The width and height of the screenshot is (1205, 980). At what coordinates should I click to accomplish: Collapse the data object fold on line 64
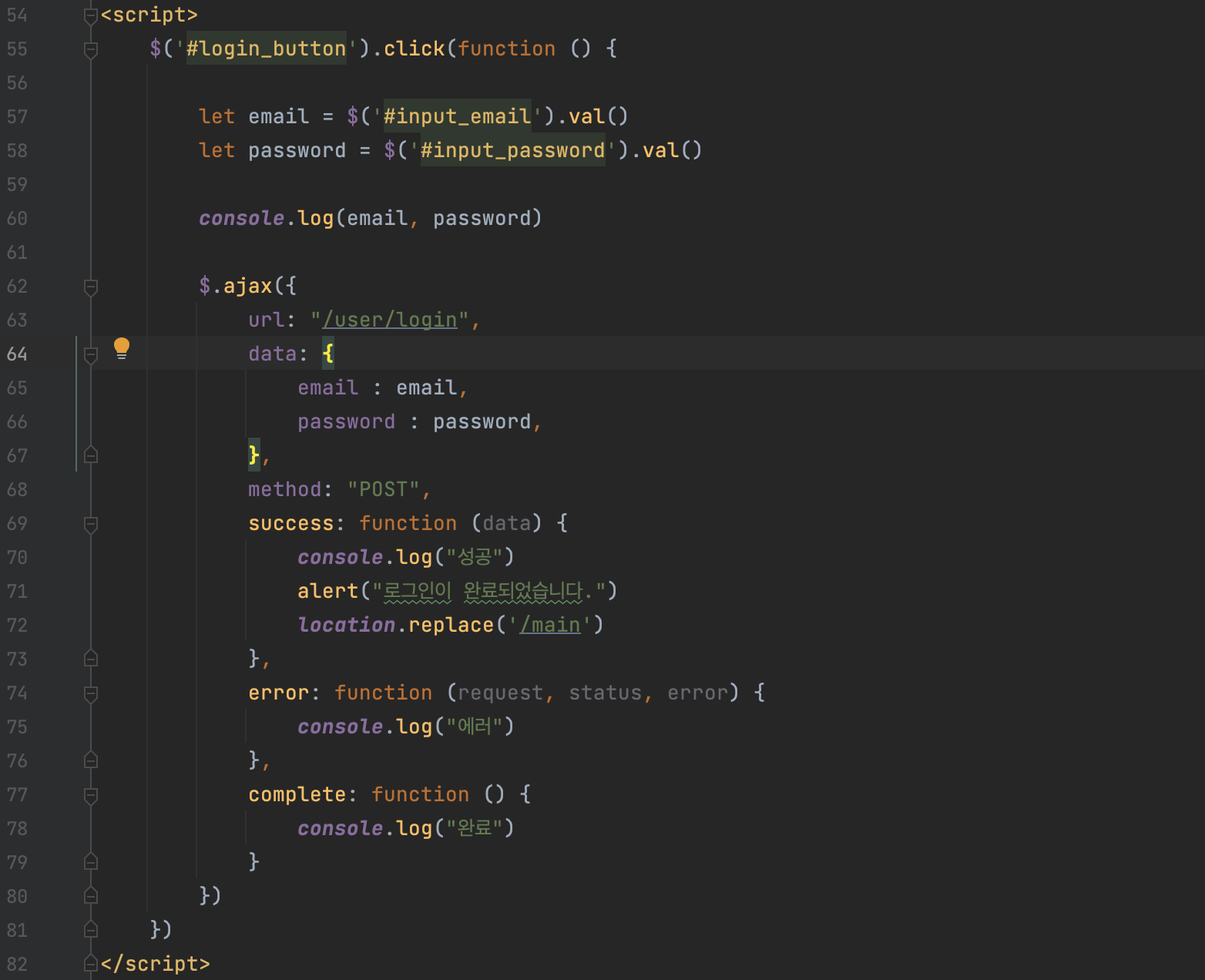click(x=91, y=354)
